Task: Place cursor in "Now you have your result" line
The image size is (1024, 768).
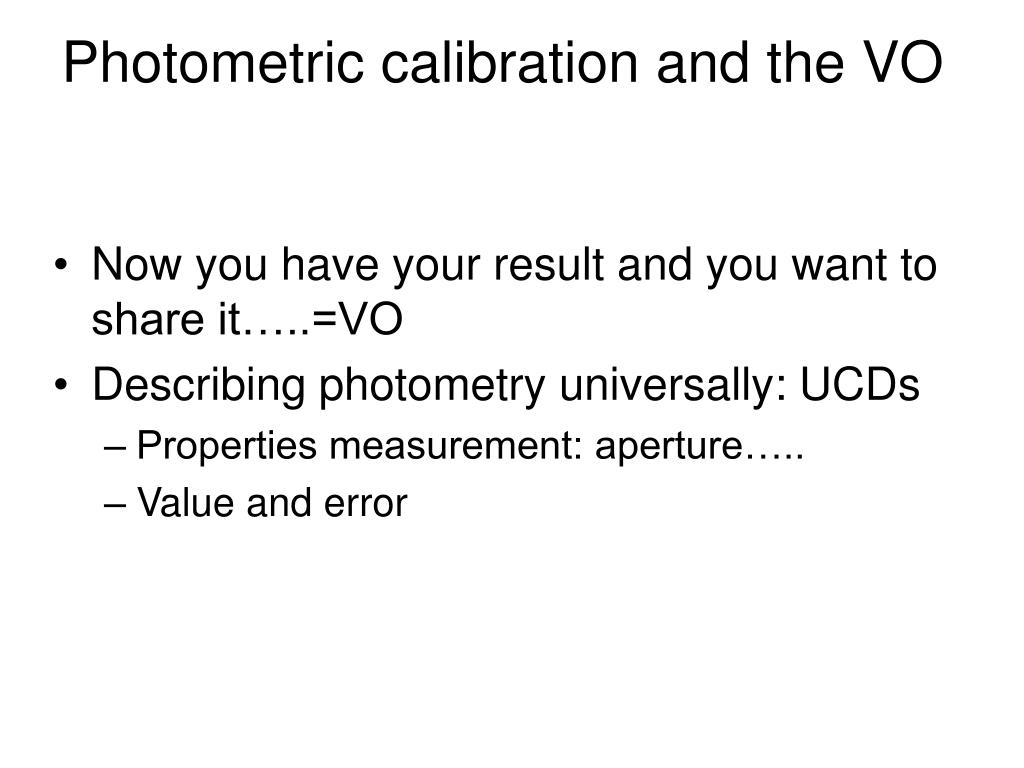Action: (515, 264)
